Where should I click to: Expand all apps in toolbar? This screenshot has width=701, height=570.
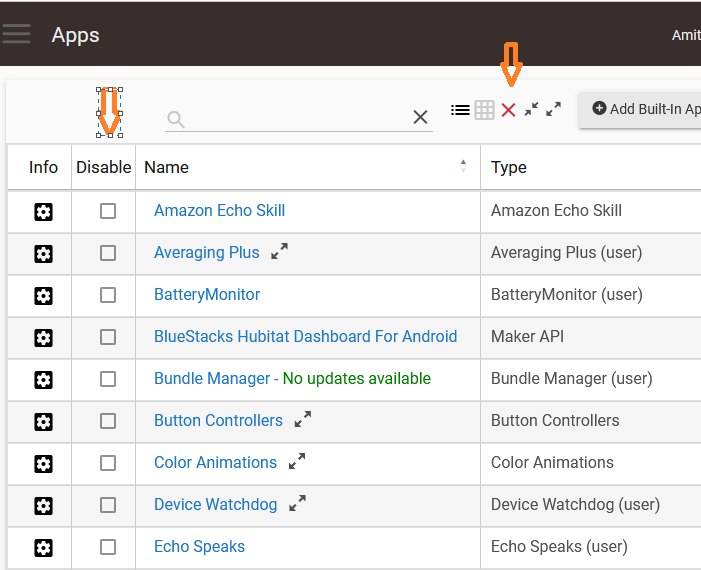(553, 109)
